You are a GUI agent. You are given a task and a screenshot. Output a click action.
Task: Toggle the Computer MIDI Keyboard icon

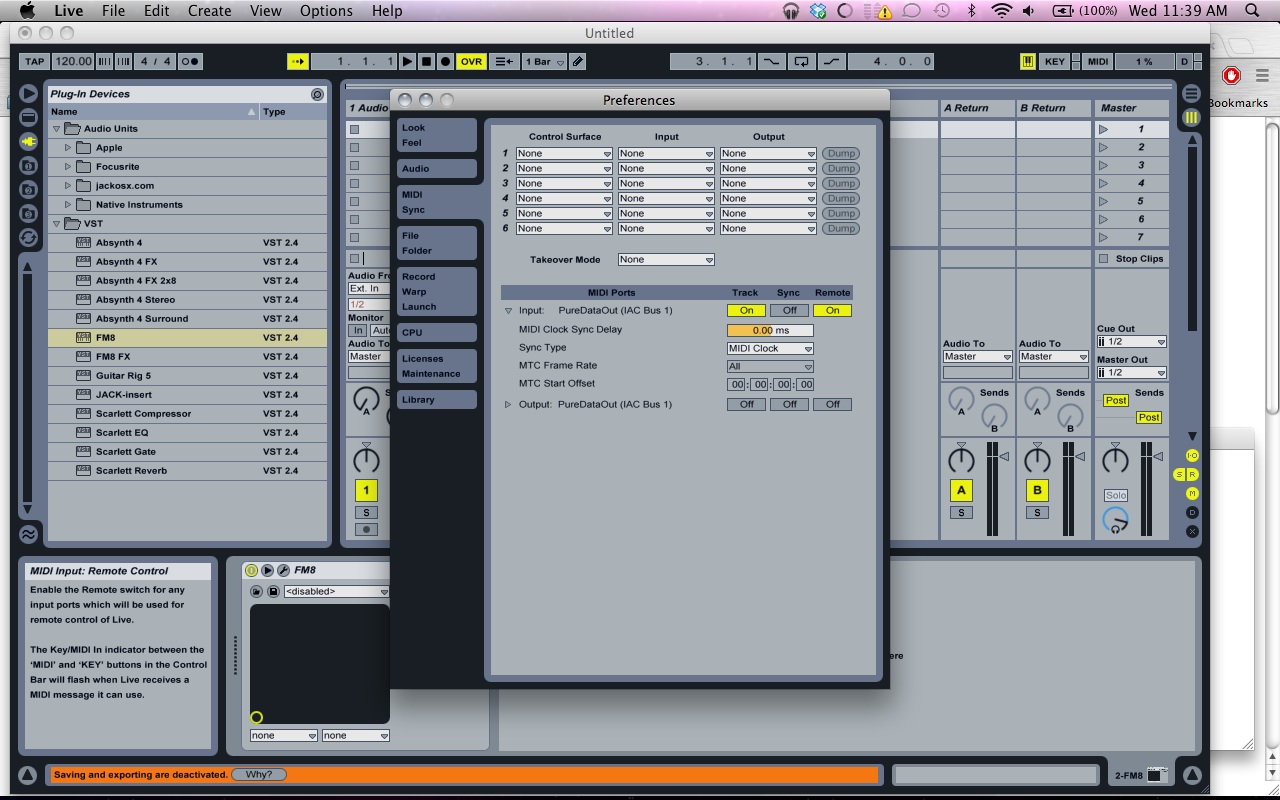point(1027,61)
